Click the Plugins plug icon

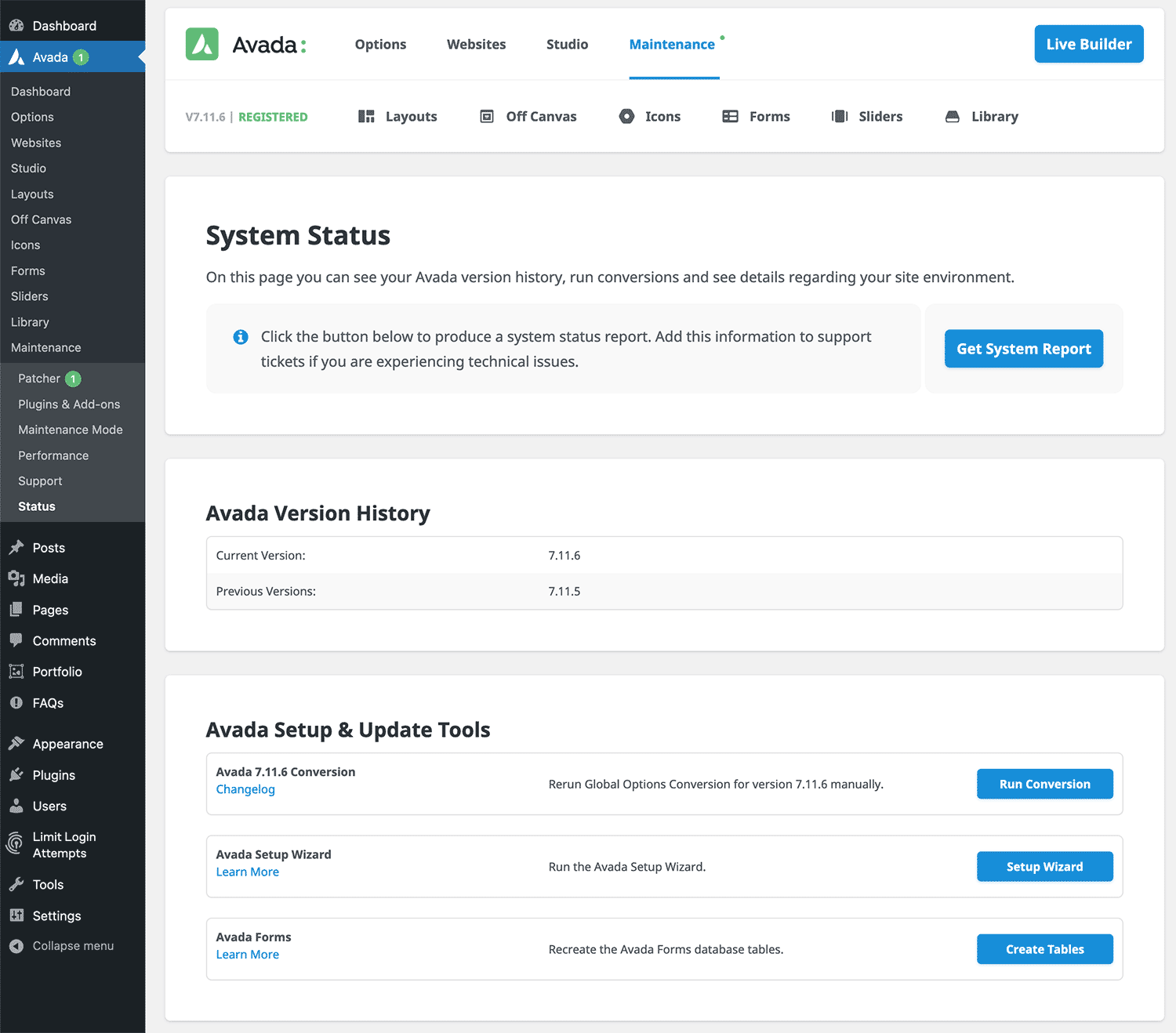pos(16,774)
